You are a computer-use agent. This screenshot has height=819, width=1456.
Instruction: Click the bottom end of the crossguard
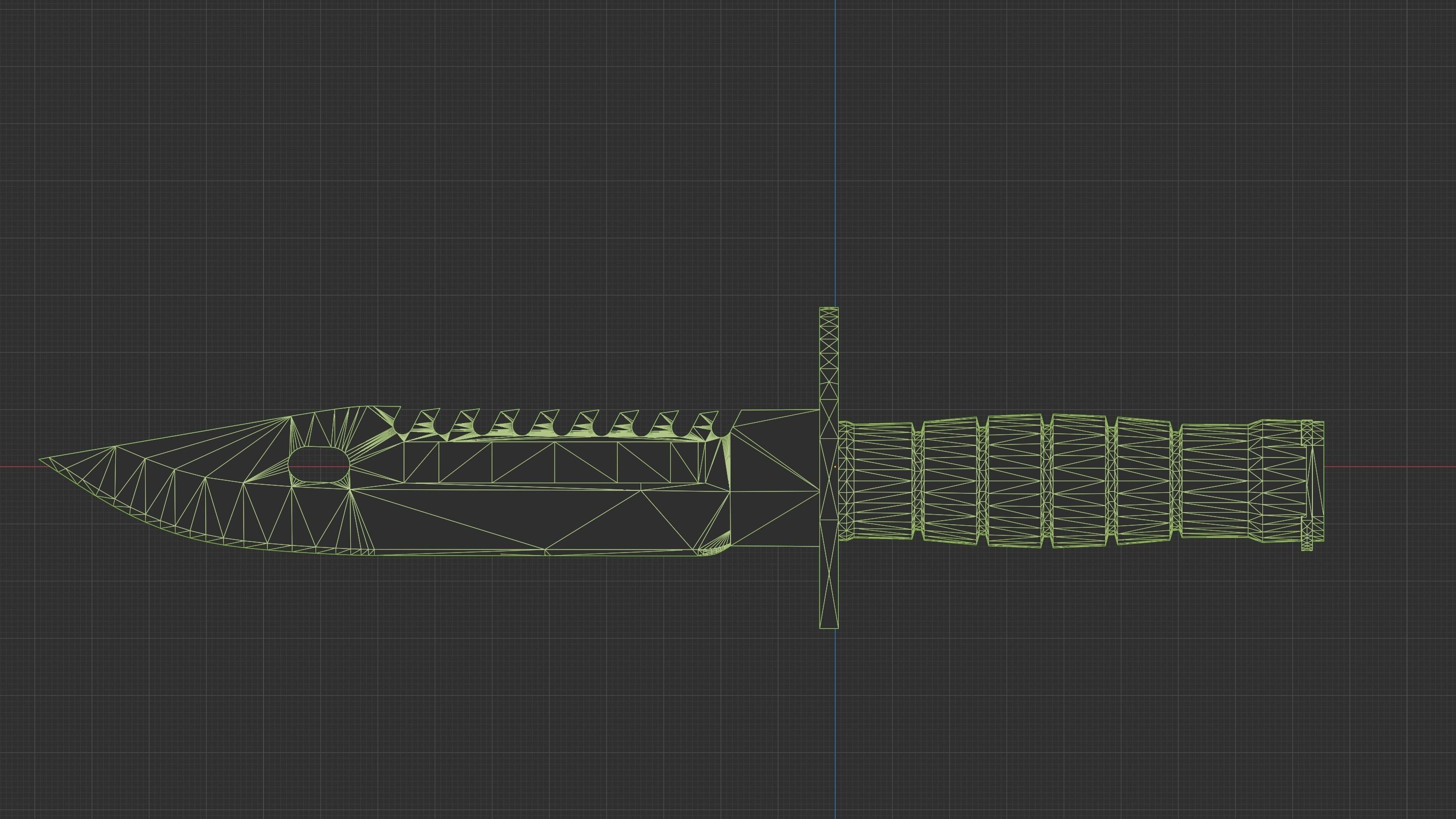point(829,624)
